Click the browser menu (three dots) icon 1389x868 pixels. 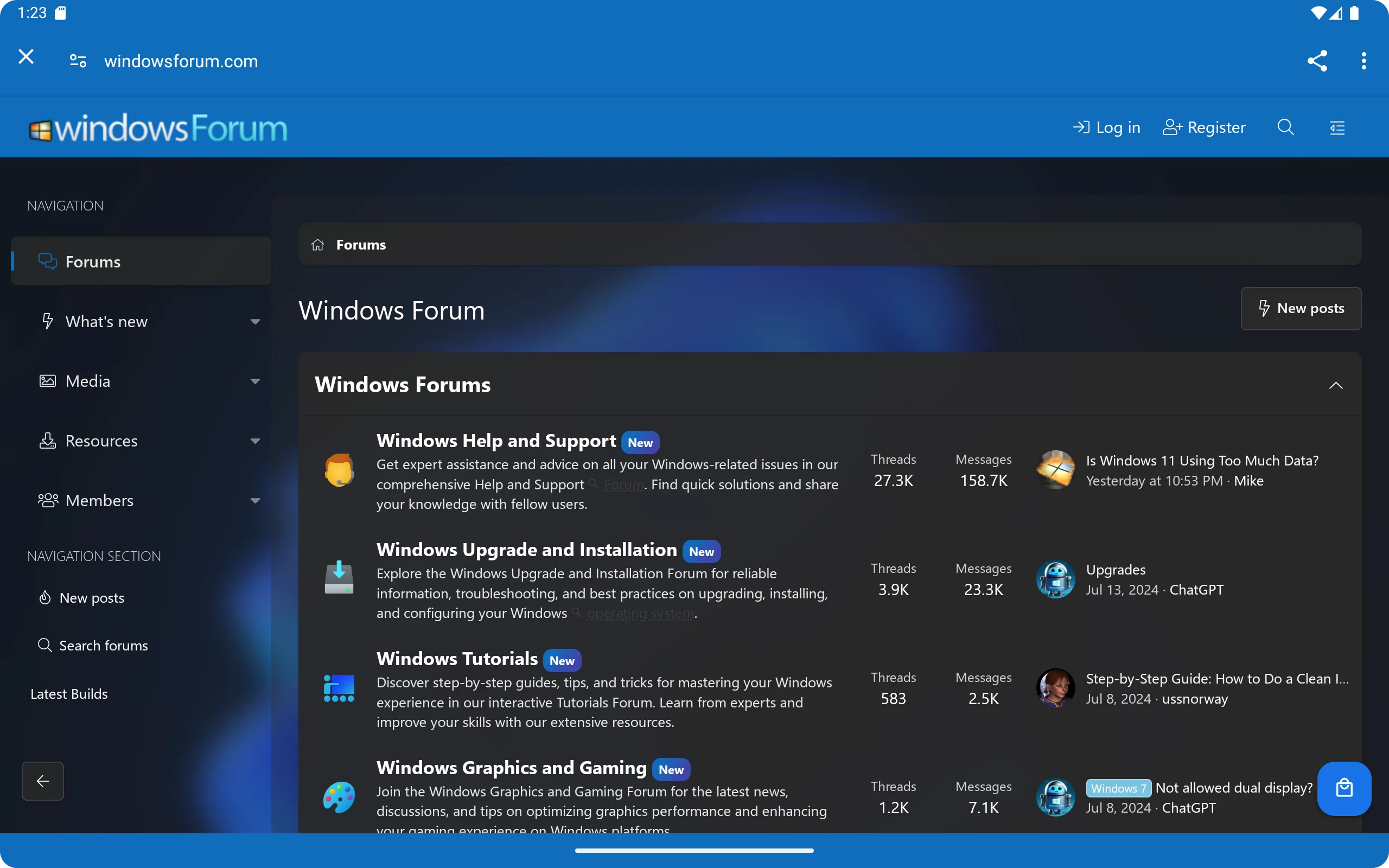[x=1364, y=61]
